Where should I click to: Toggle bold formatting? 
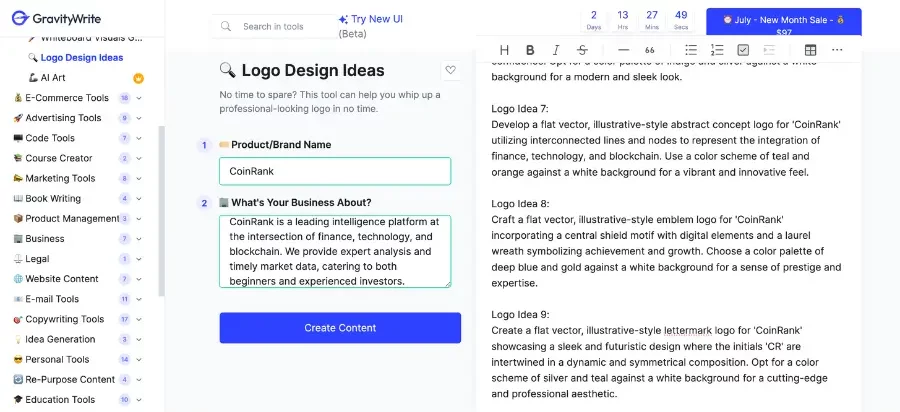pyautogui.click(x=530, y=50)
